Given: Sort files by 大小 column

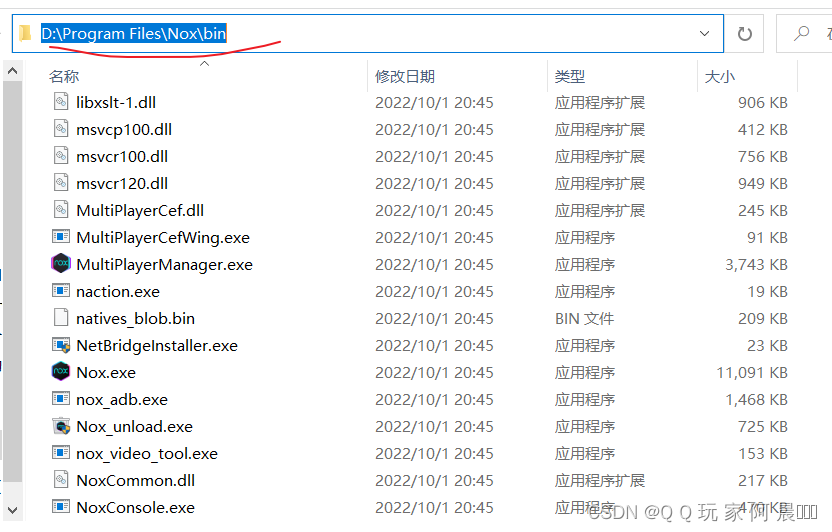Looking at the screenshot, I should coord(720,76).
